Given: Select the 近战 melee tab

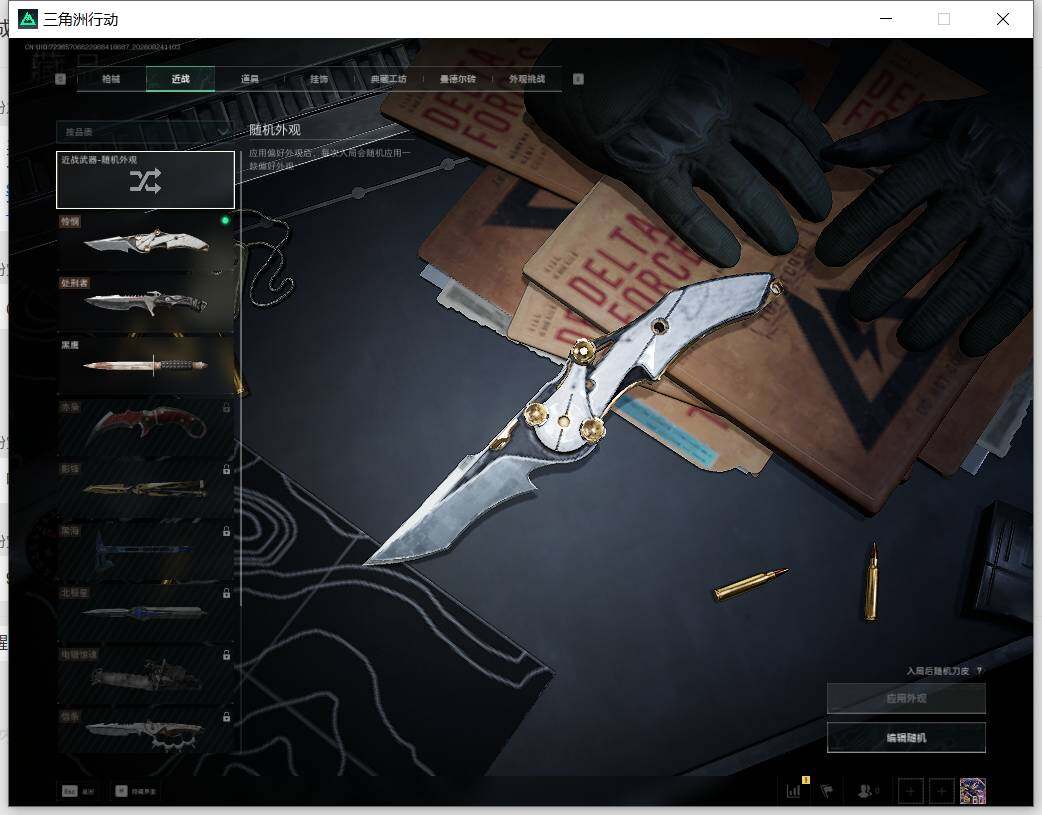Looking at the screenshot, I should pos(180,79).
